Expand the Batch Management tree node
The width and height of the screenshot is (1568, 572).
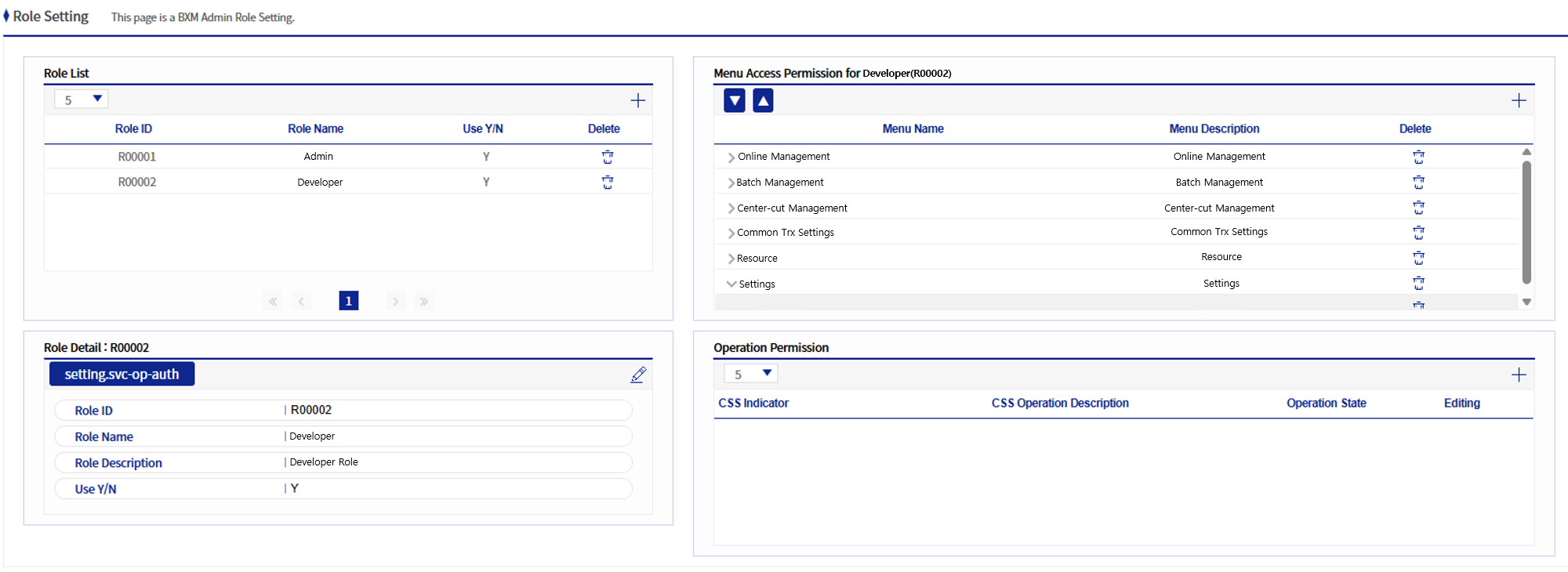tap(731, 183)
